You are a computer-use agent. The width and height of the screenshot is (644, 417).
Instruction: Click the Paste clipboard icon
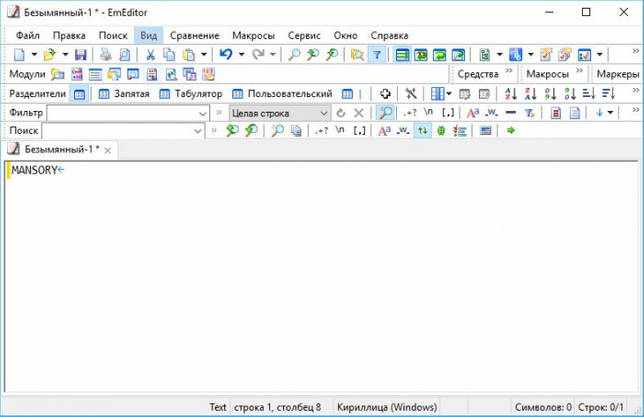[x=189, y=55]
